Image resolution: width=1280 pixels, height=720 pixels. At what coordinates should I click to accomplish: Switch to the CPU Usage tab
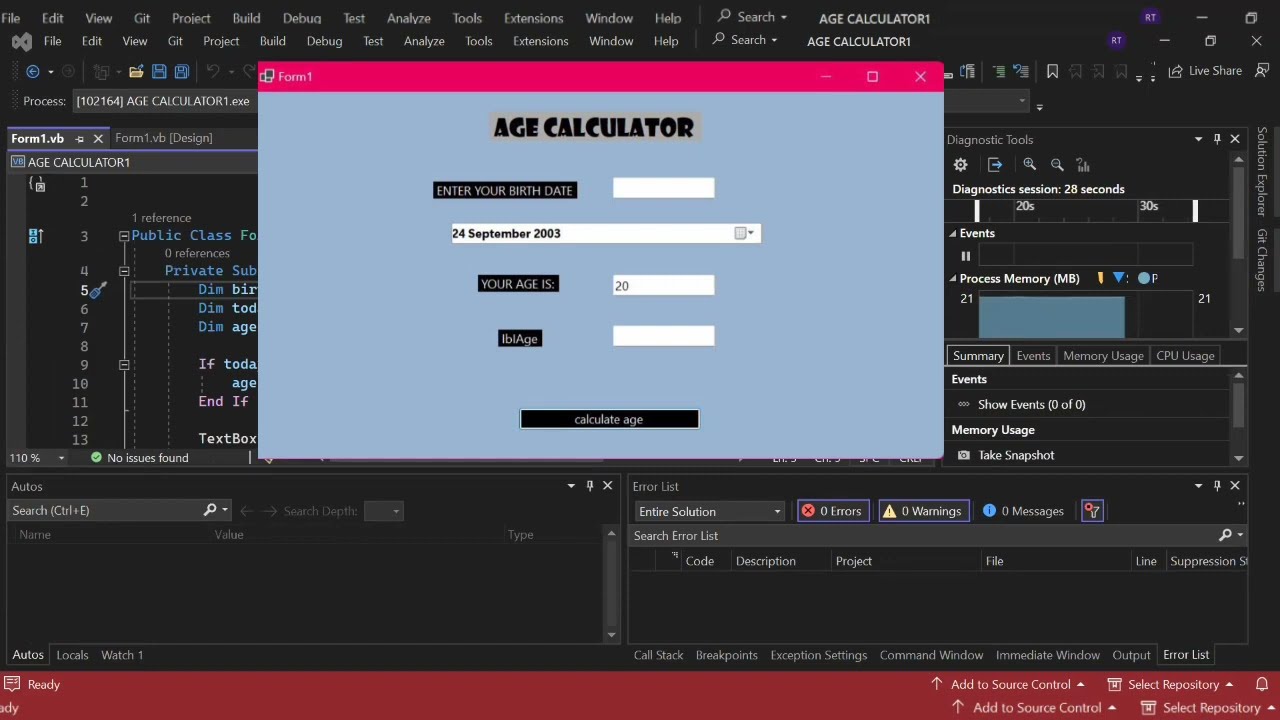point(1185,356)
